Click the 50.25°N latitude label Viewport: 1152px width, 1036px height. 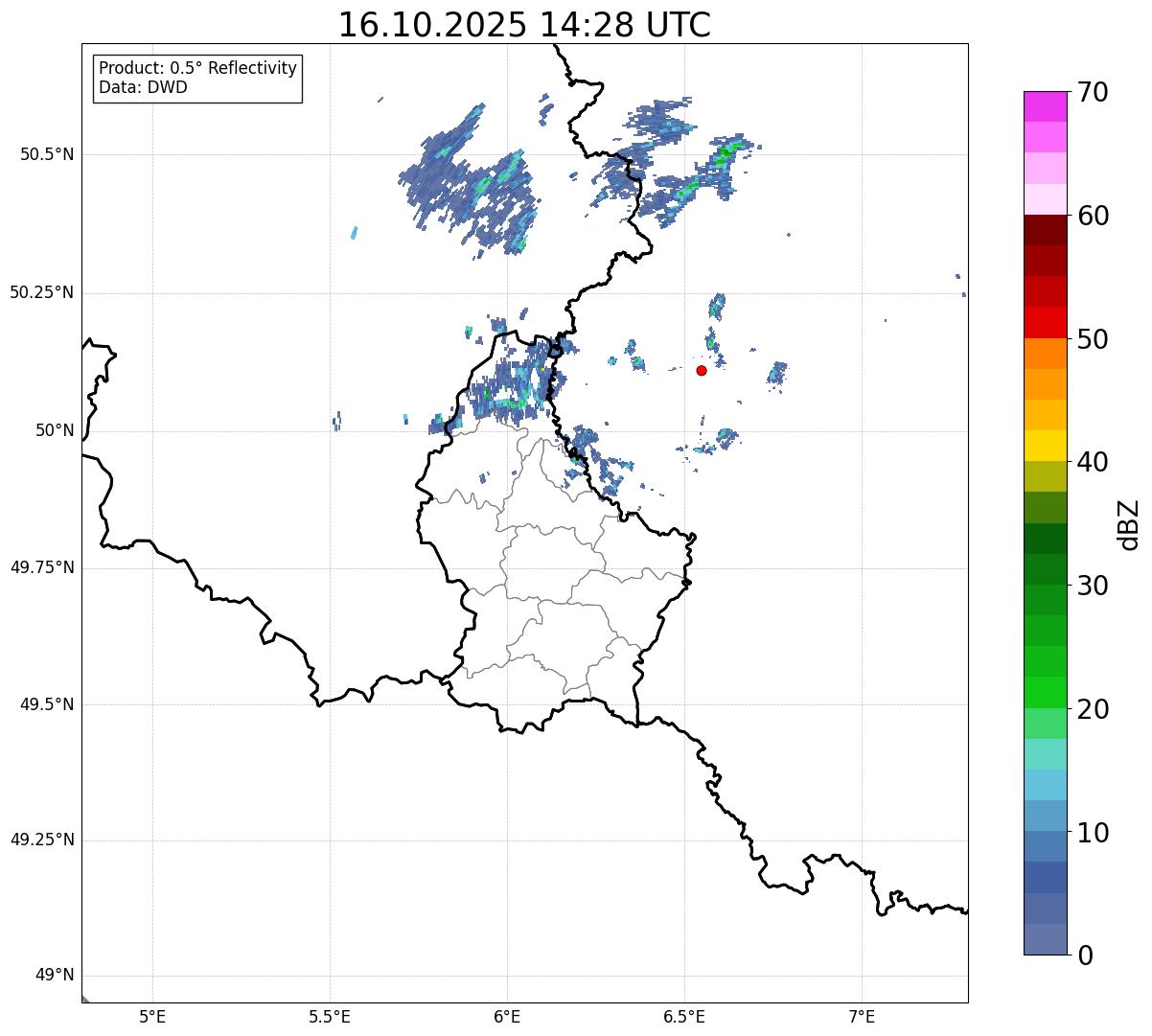click(x=42, y=293)
